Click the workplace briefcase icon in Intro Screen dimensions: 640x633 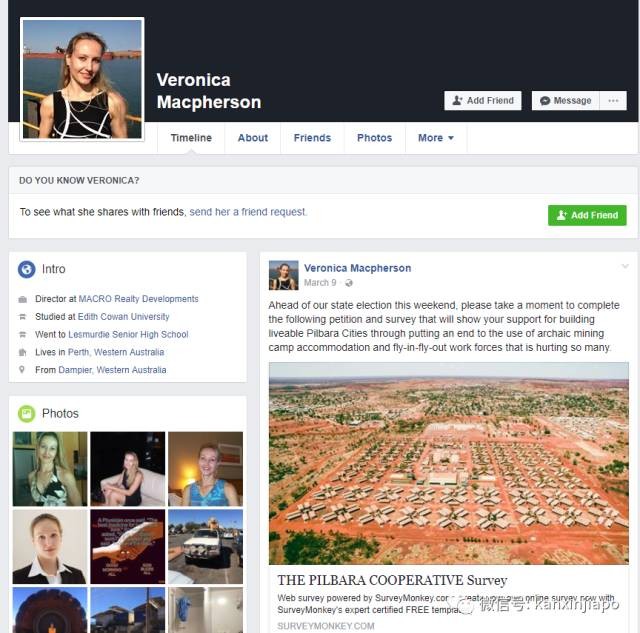(23, 300)
